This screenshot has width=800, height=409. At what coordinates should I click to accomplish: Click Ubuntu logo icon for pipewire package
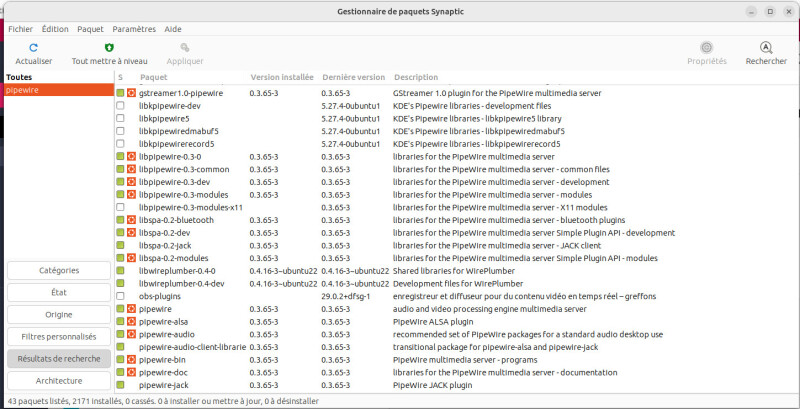click(131, 309)
